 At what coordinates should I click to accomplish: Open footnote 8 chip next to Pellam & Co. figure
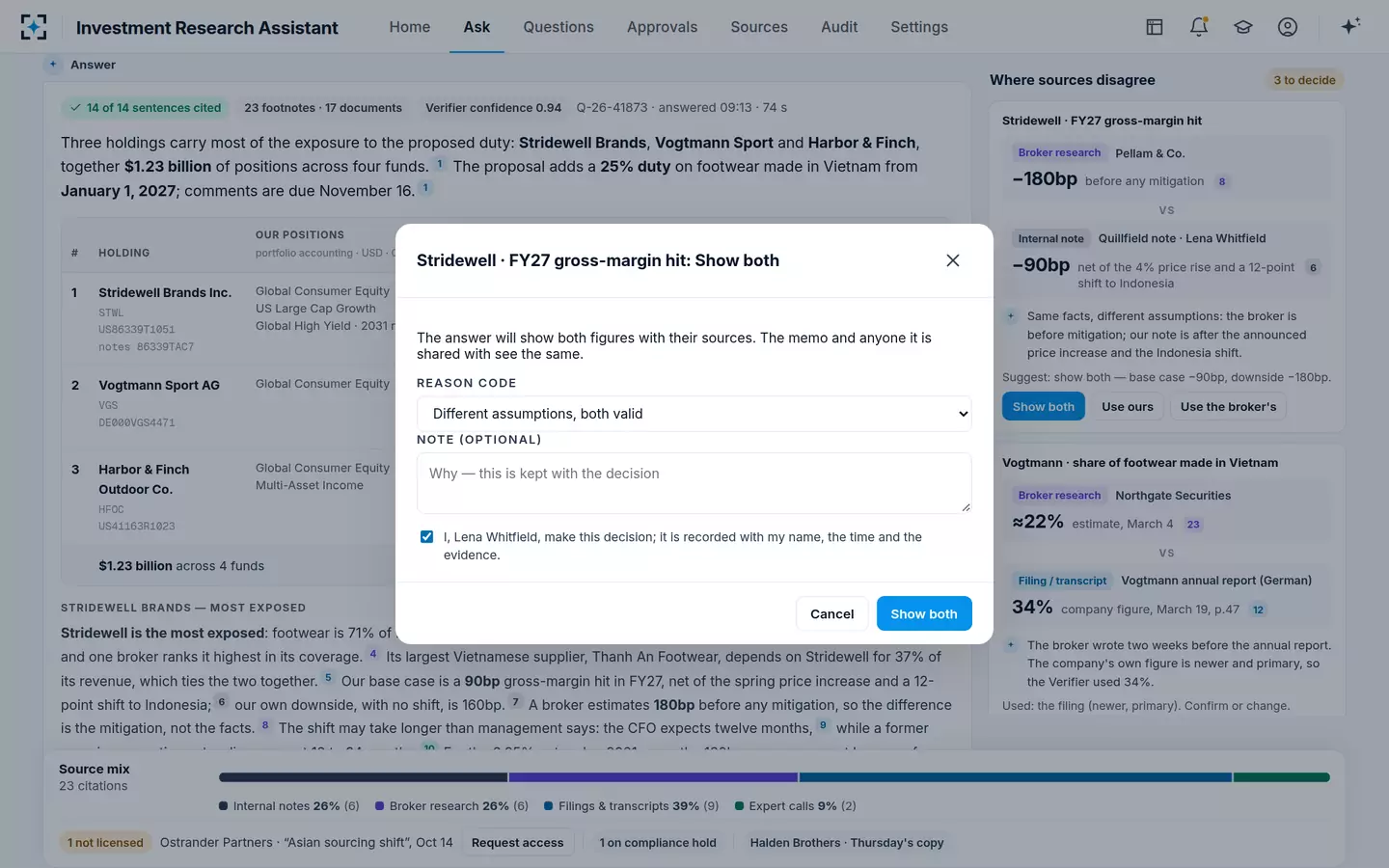(1222, 181)
